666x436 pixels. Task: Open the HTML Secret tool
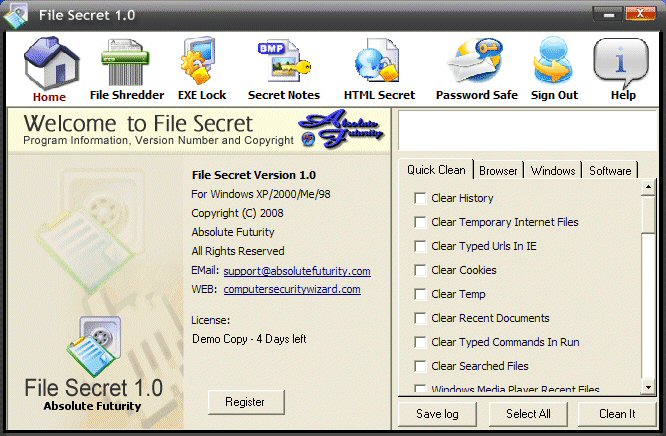click(379, 69)
